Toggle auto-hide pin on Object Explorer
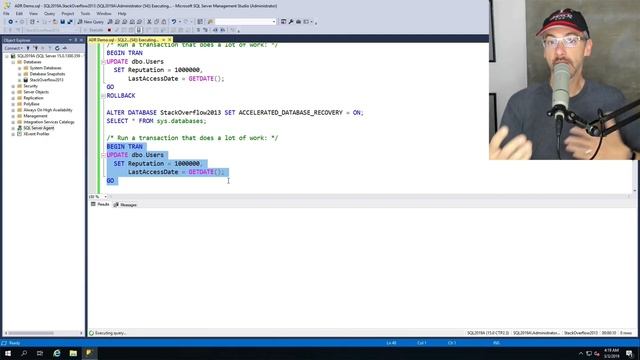 tap(76, 40)
